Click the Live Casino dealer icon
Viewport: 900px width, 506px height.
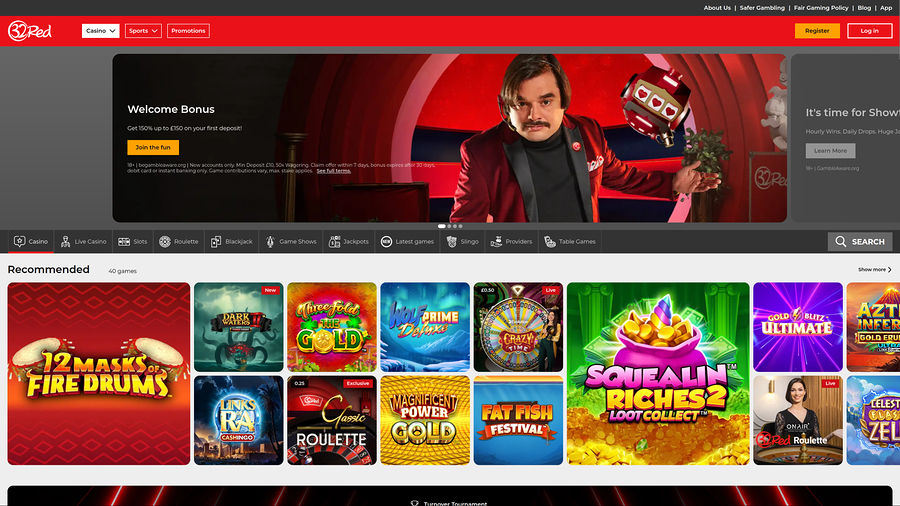coord(65,242)
